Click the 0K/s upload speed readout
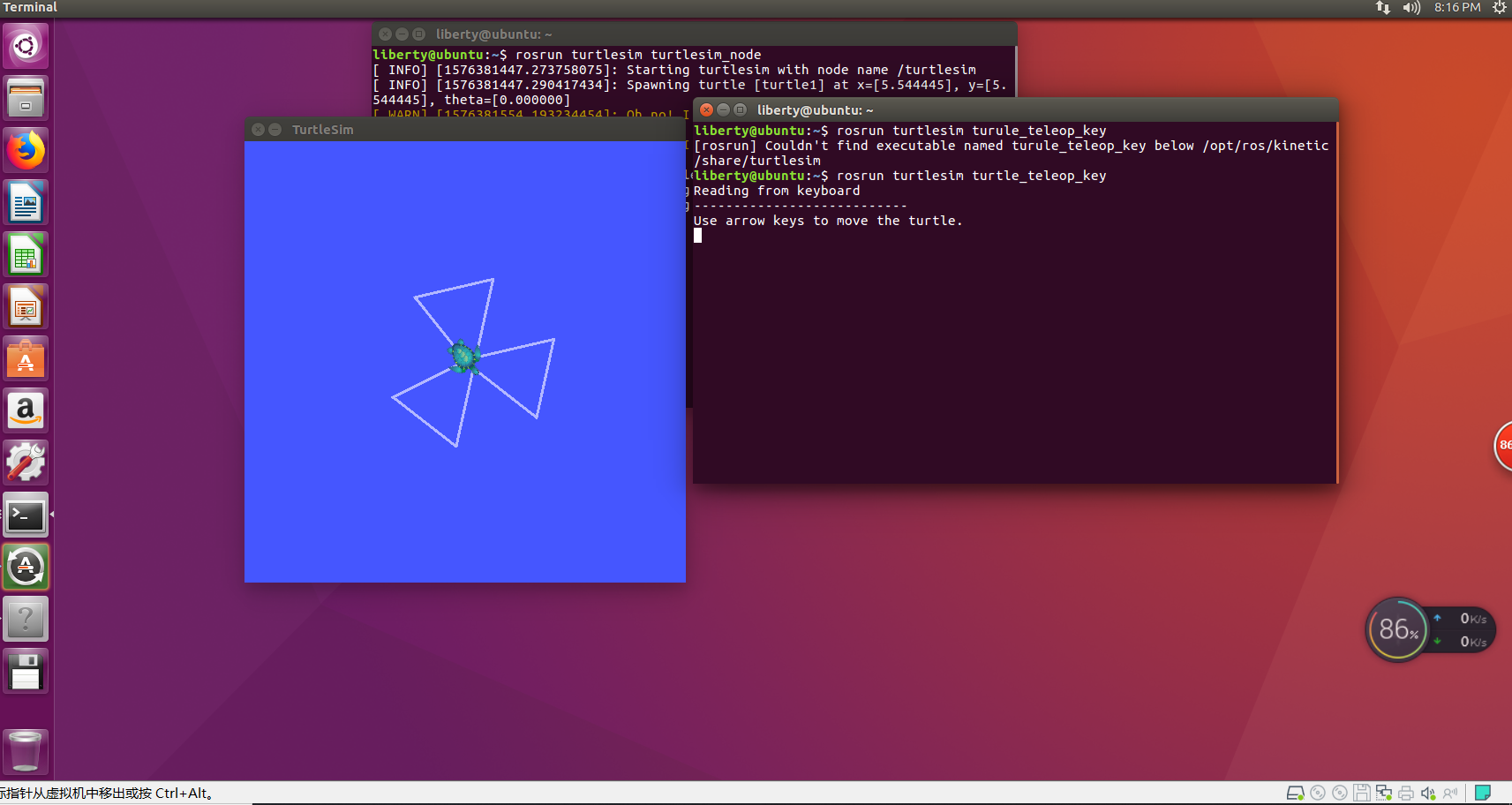This screenshot has width=1512, height=805. click(1472, 619)
